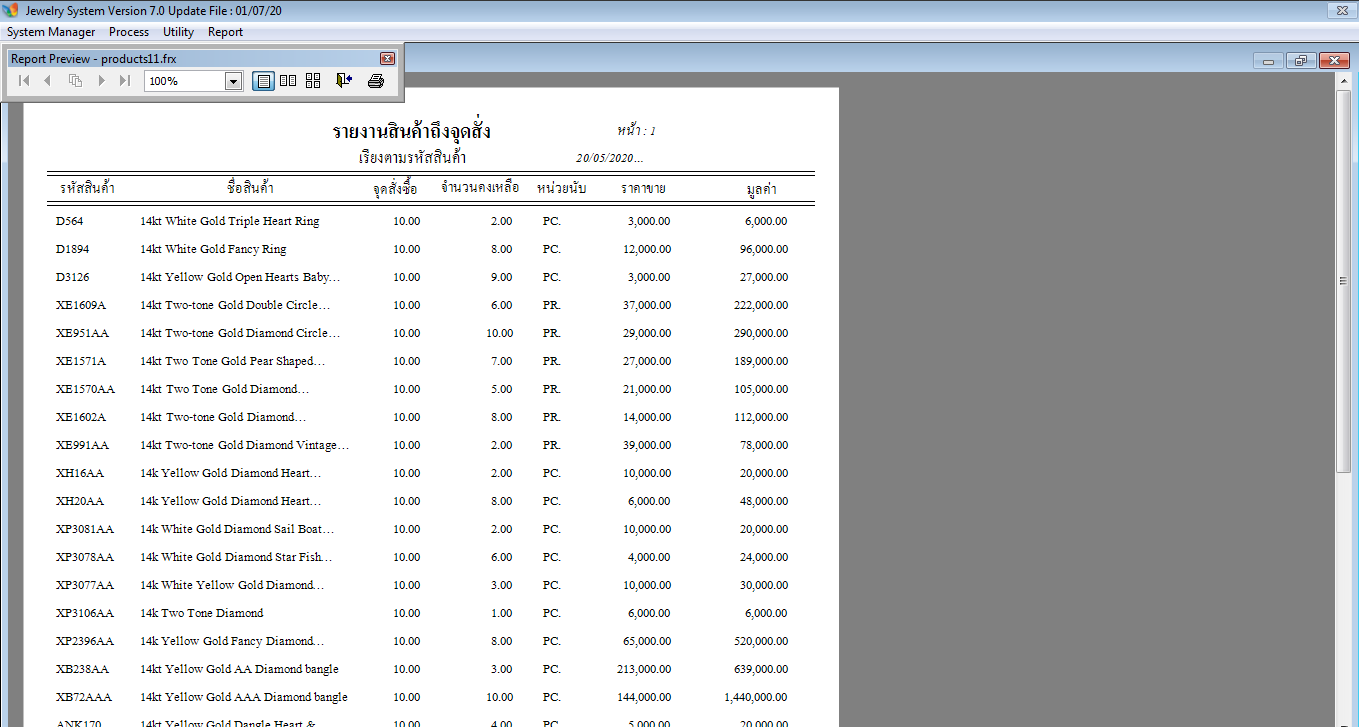
Task: Click the Jewelry System app icon
Action: pyautogui.click(x=11, y=10)
